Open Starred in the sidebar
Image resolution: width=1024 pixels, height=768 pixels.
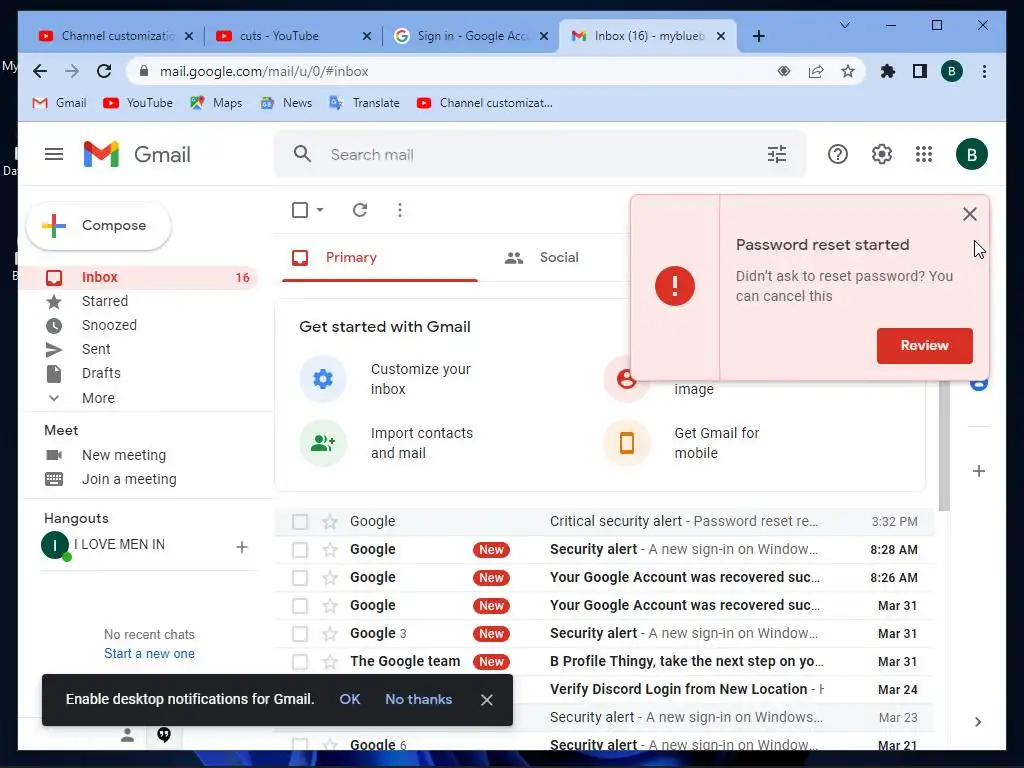point(104,301)
